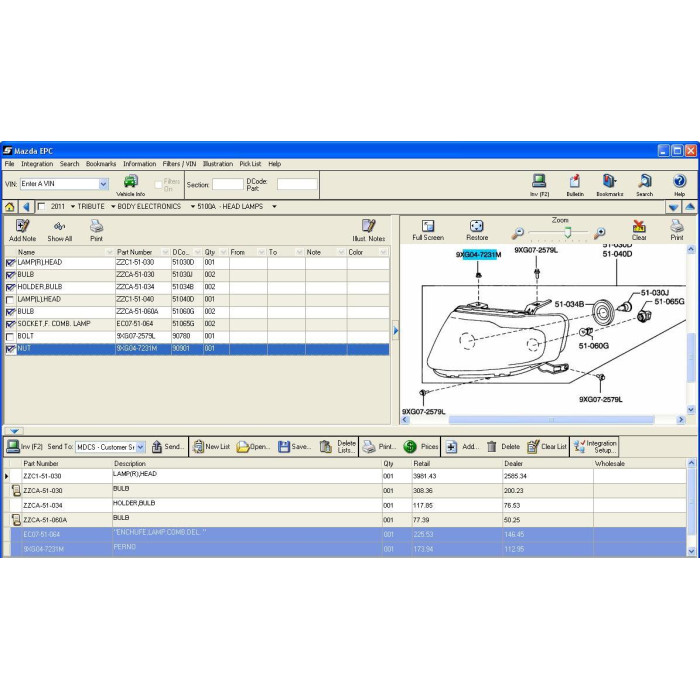Save the pick list
The height and width of the screenshot is (700, 700).
tap(294, 446)
